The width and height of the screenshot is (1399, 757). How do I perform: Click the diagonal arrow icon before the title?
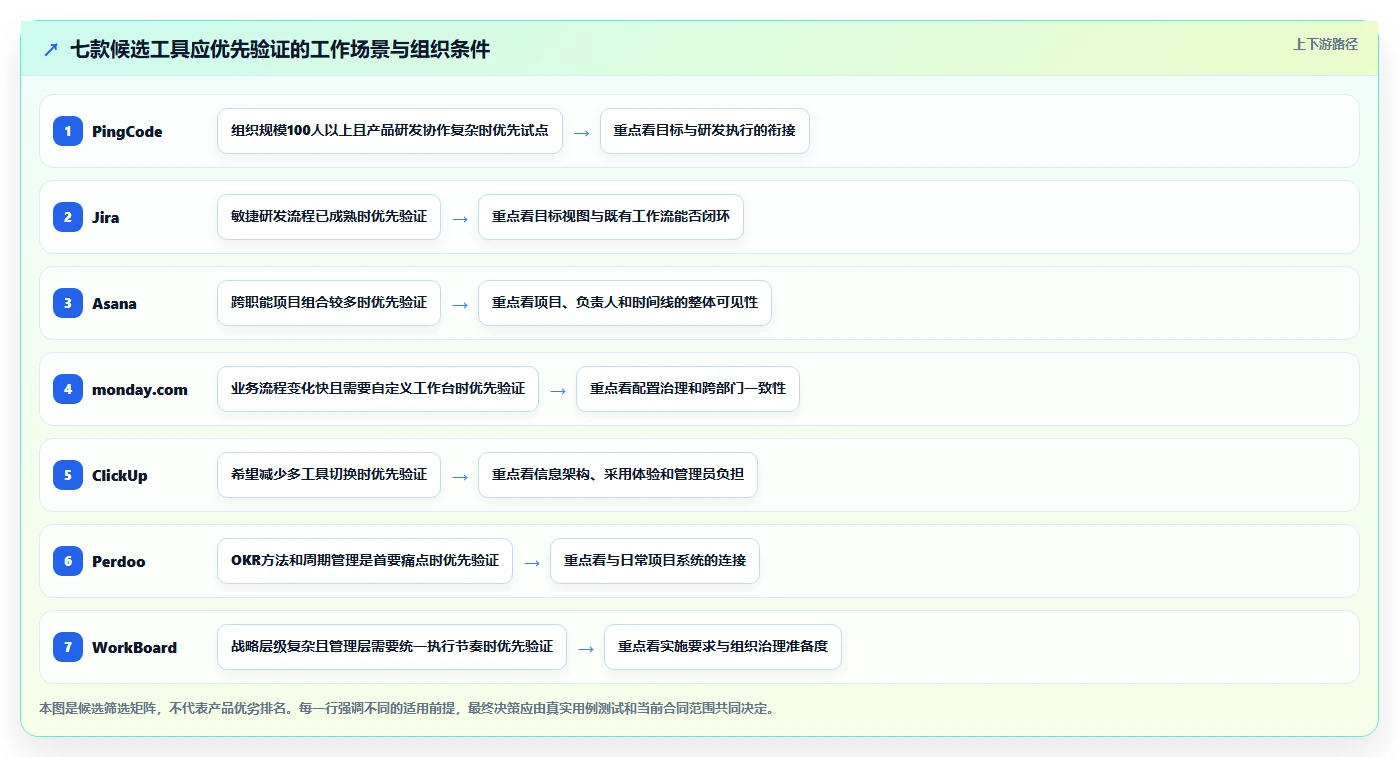(51, 50)
